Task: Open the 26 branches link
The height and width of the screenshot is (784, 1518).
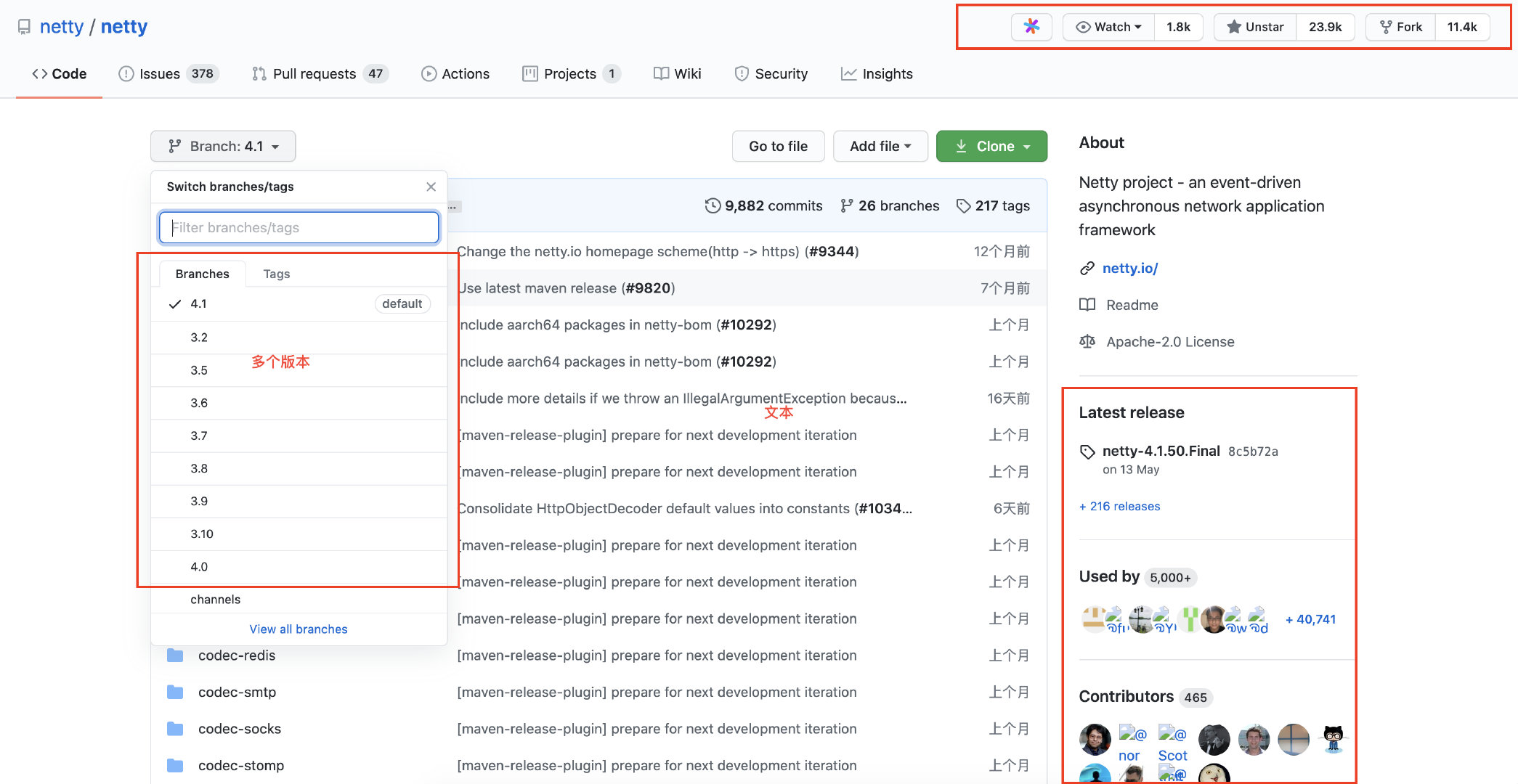Action: point(890,205)
